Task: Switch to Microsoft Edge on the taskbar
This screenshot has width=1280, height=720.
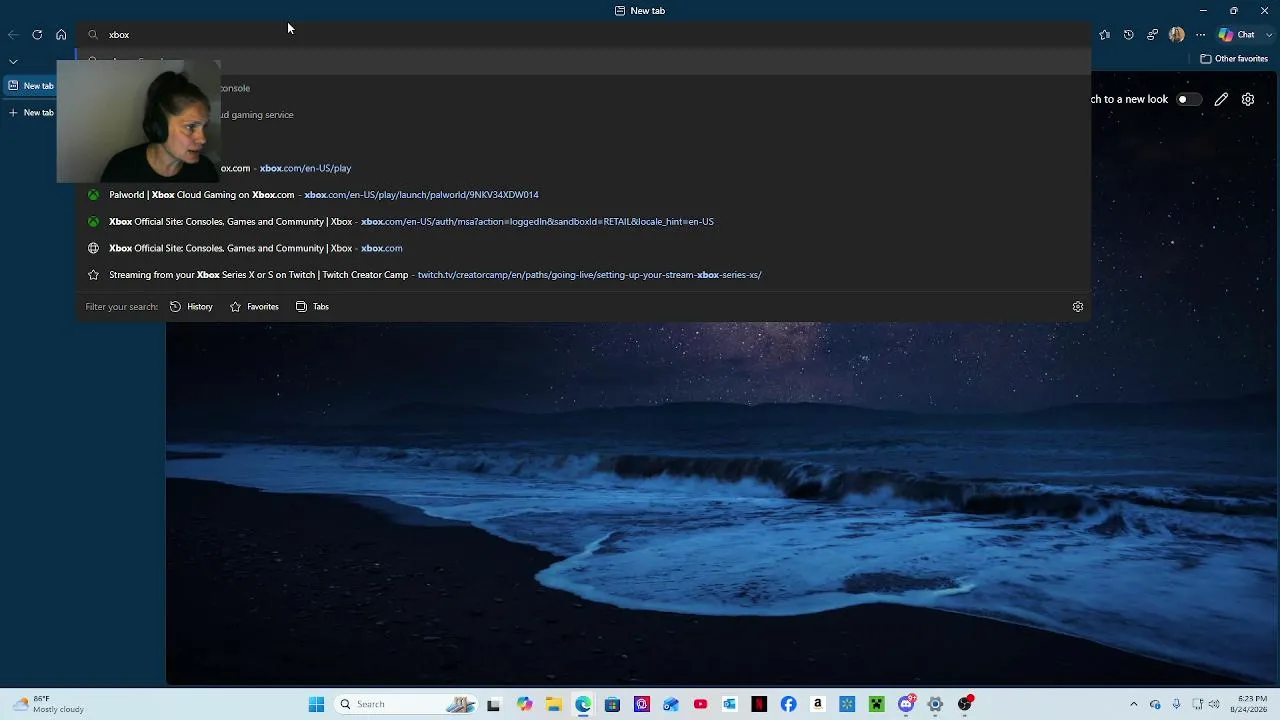Action: point(583,704)
